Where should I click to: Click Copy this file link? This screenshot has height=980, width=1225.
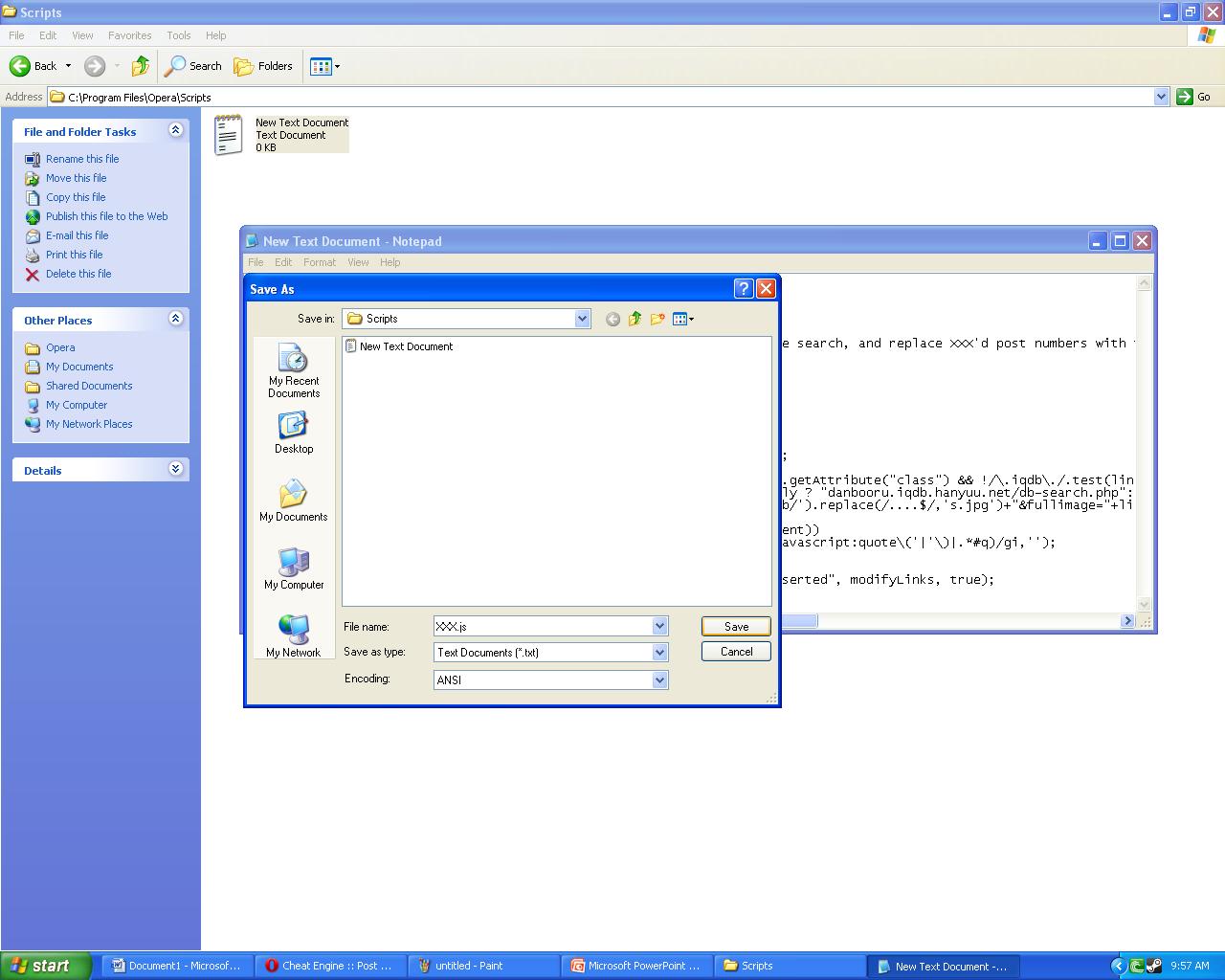click(x=76, y=197)
